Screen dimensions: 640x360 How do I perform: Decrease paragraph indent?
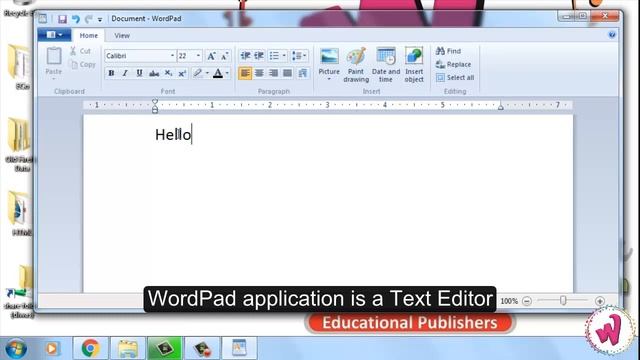pos(245,56)
